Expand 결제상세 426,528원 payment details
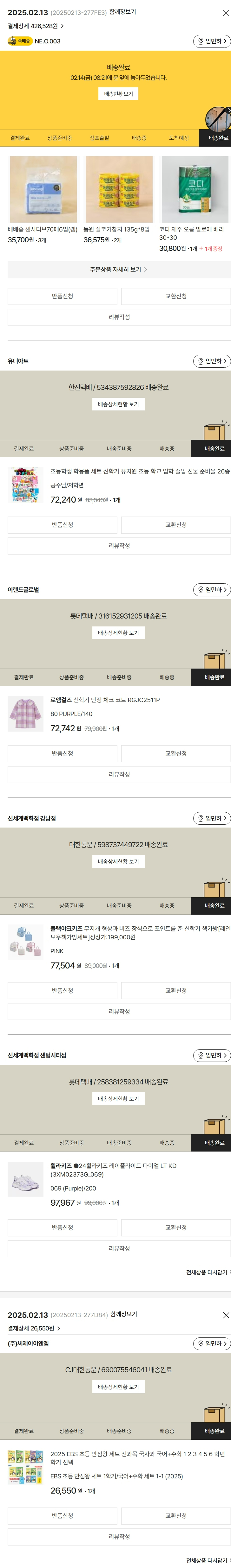This screenshot has height=1568, width=231. click(36, 26)
